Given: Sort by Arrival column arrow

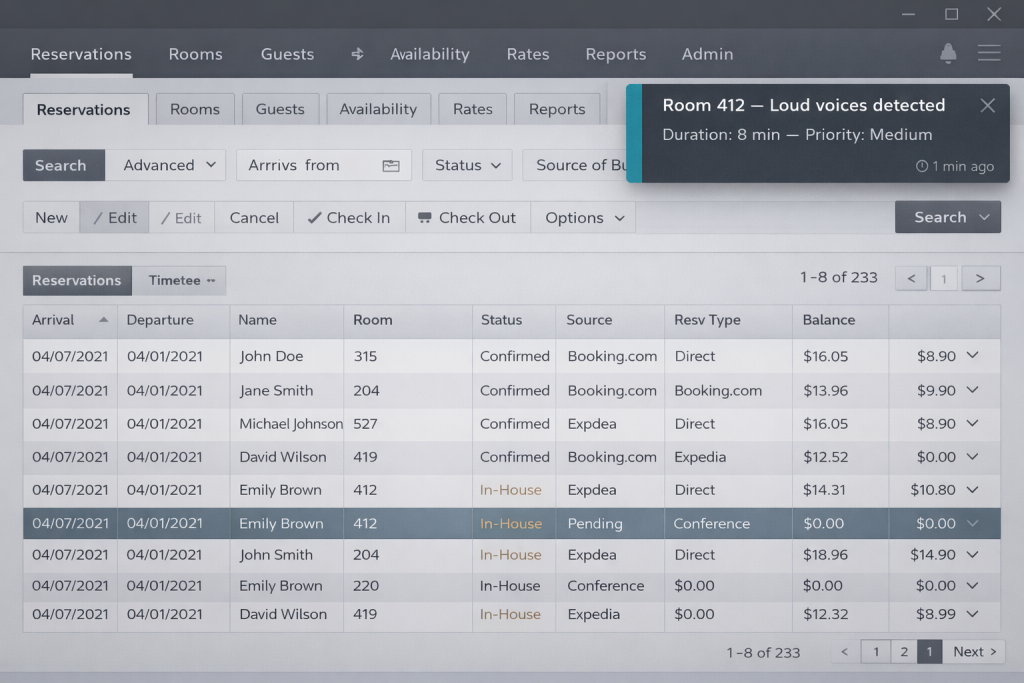Looking at the screenshot, I should tap(103, 320).
